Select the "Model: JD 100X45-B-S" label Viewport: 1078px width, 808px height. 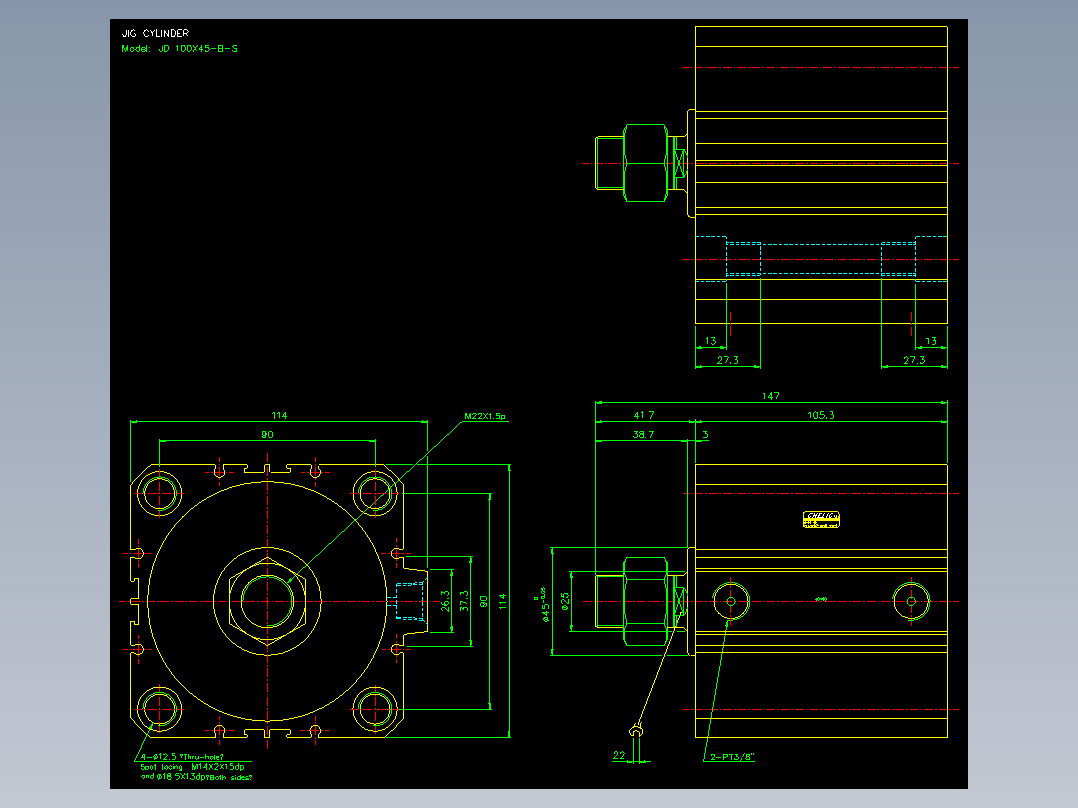point(179,49)
